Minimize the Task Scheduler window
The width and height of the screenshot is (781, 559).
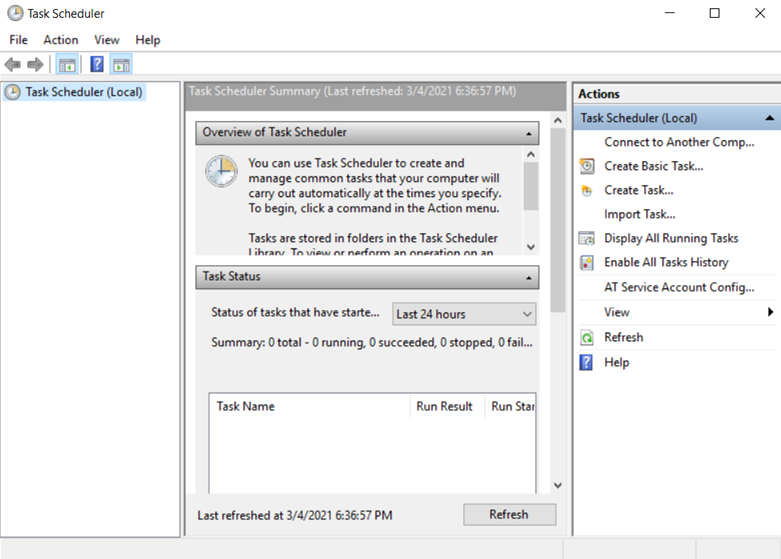[x=670, y=13]
